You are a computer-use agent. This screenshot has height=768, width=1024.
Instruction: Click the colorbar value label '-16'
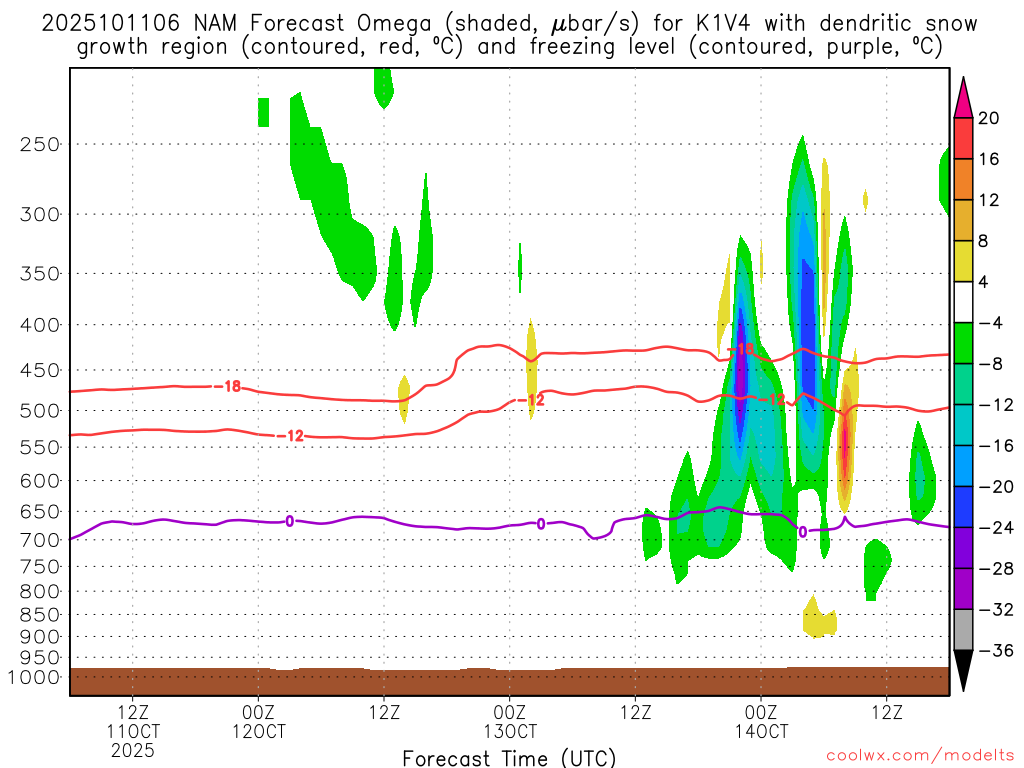[997, 445]
